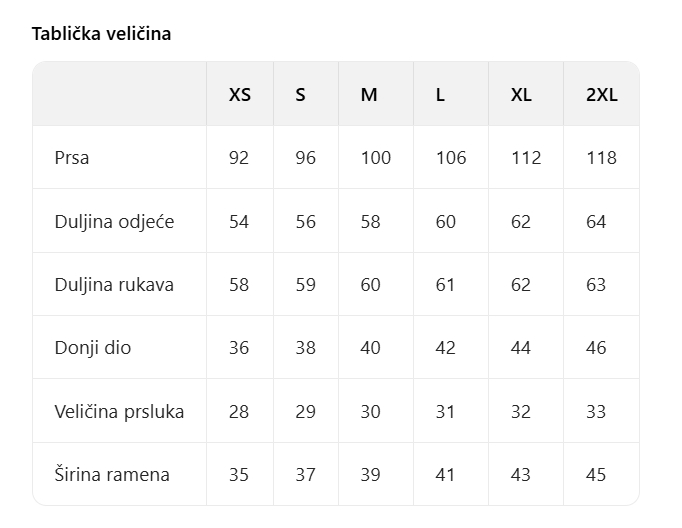Click the Tablička veličina heading
The image size is (682, 528).
(x=102, y=34)
